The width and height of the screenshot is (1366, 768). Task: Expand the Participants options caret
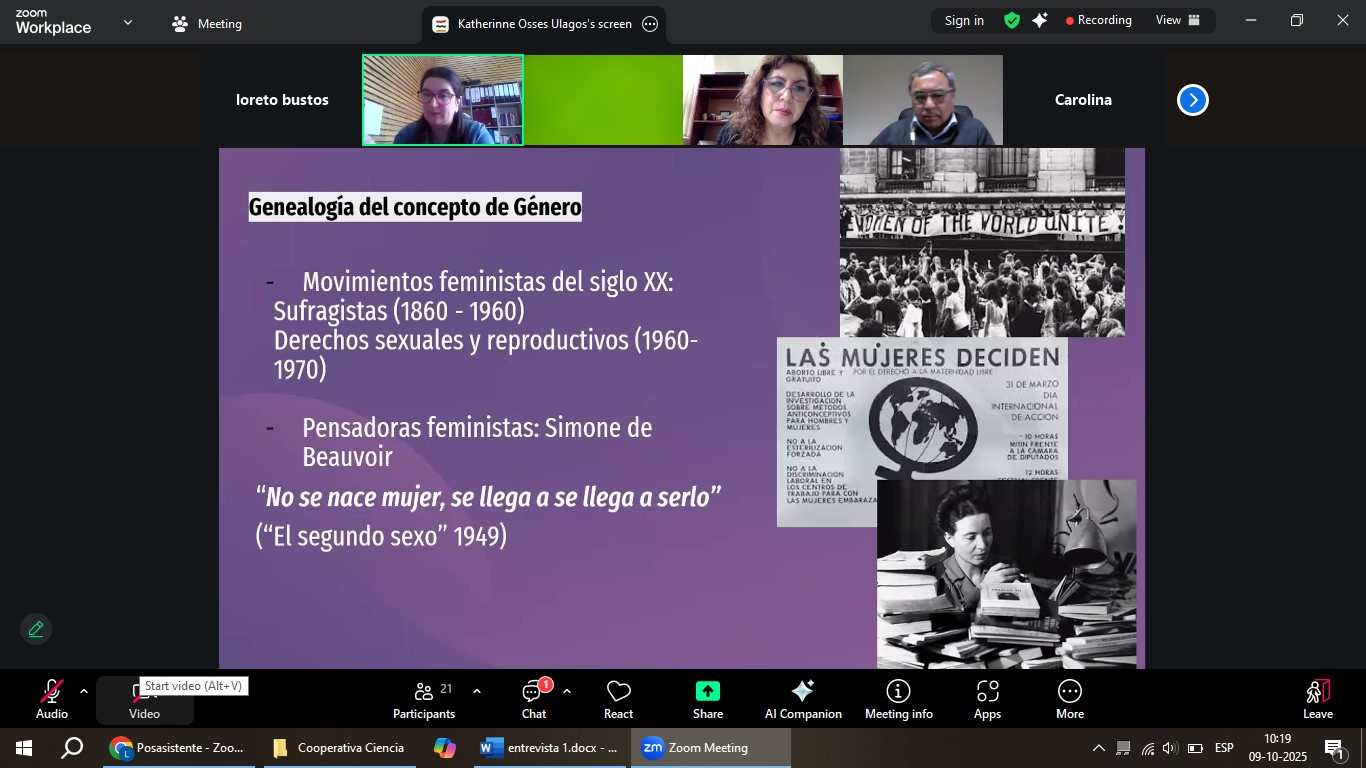(477, 691)
